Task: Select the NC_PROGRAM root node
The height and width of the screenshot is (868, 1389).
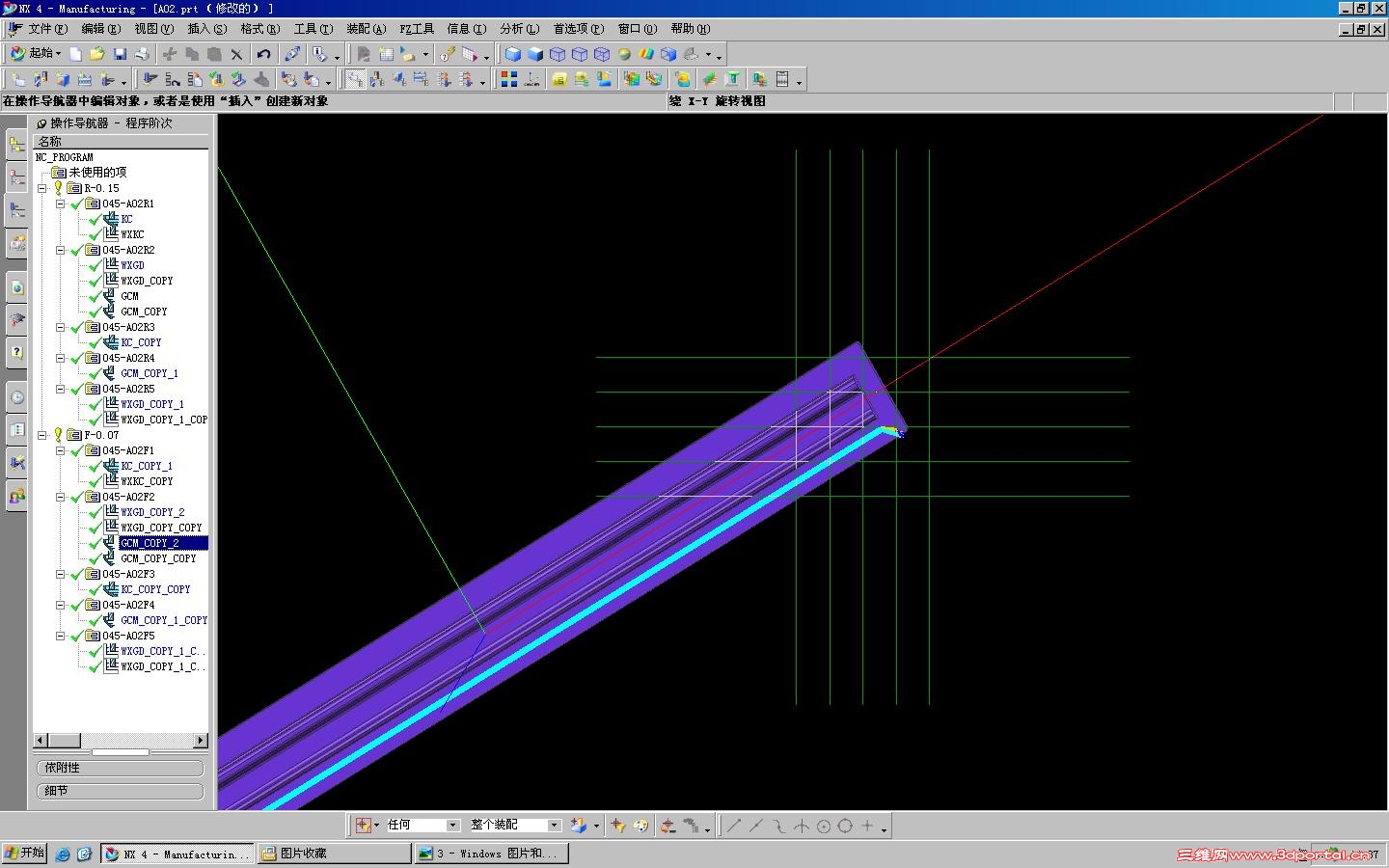Action: coord(65,157)
